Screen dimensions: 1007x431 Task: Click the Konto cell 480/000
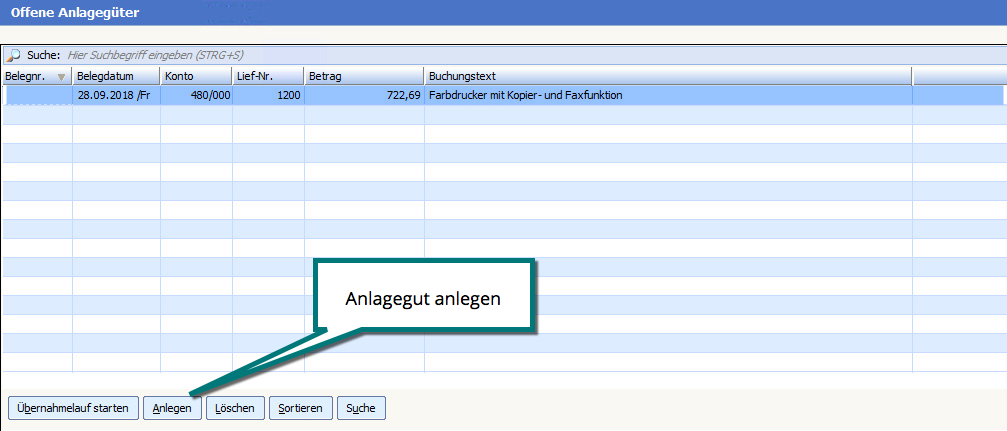coord(196,96)
